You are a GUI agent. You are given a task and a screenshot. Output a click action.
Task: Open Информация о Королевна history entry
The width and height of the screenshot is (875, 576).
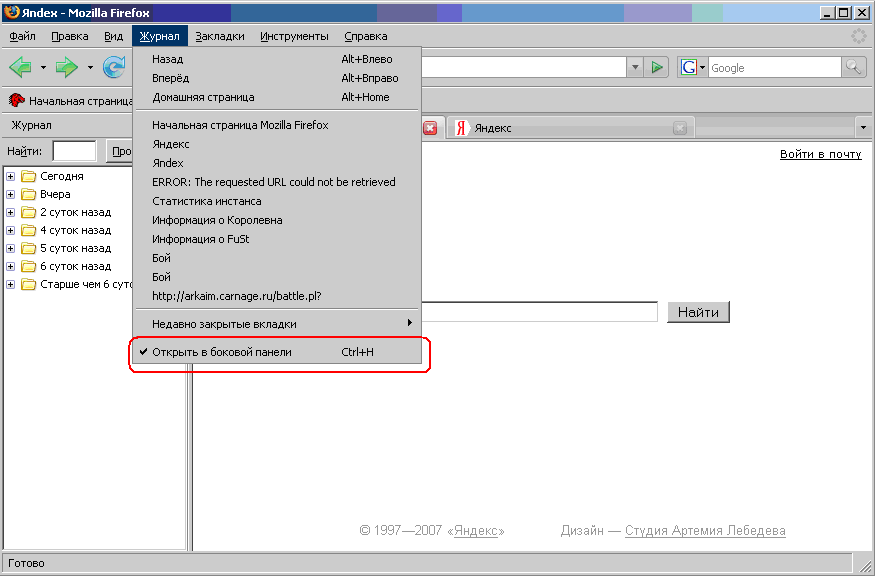277,220
